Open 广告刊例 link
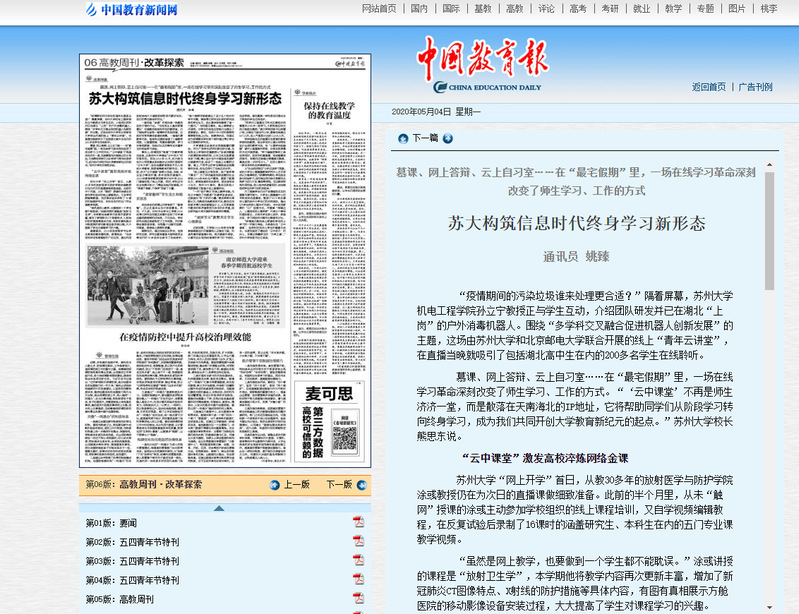Image resolution: width=799 pixels, height=614 pixels. pos(755,87)
